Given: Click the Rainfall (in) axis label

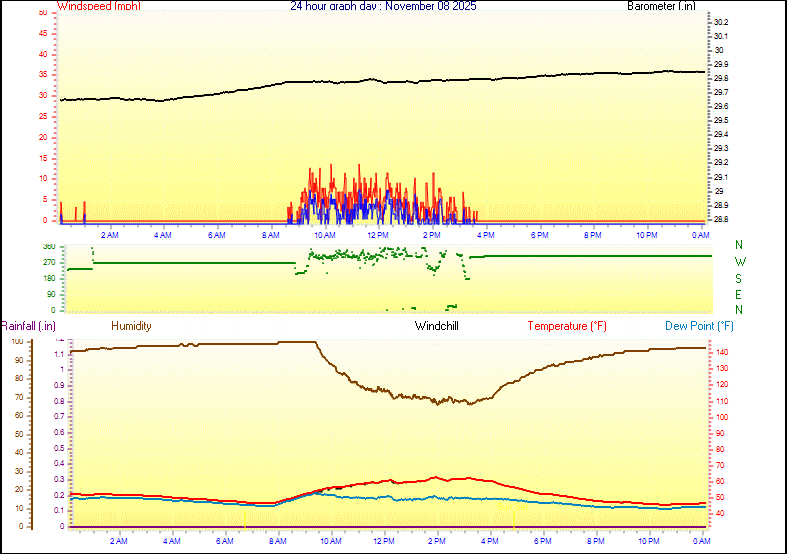Looking at the screenshot, I should coord(28,326).
